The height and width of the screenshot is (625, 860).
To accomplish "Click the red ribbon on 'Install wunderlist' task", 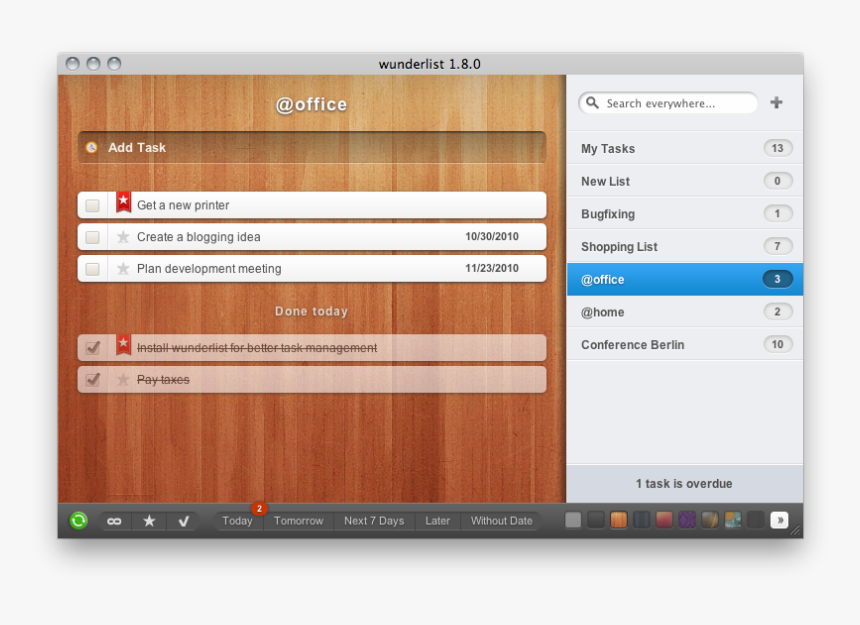I will pos(123,345).
